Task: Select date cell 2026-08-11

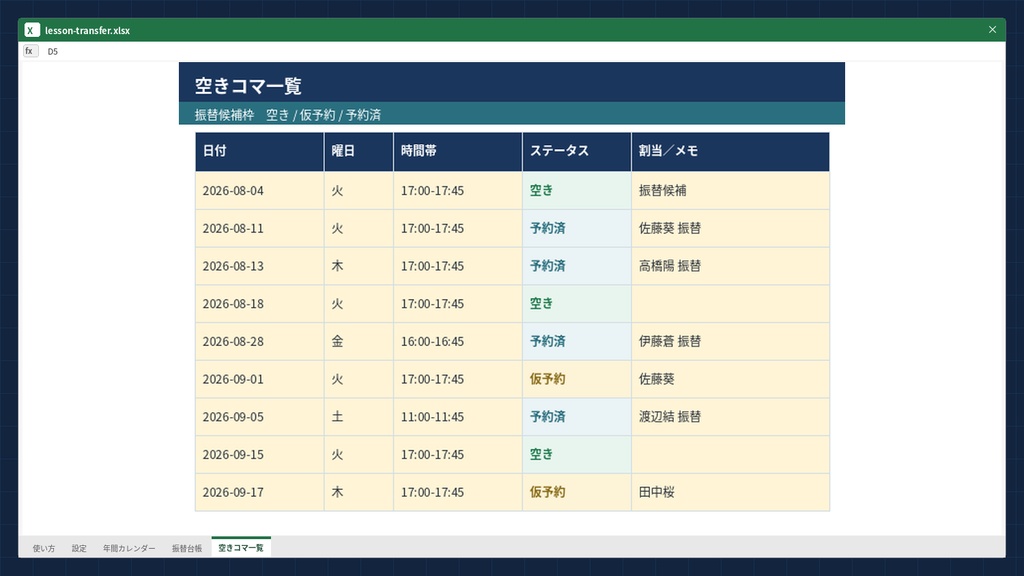Action: point(259,229)
